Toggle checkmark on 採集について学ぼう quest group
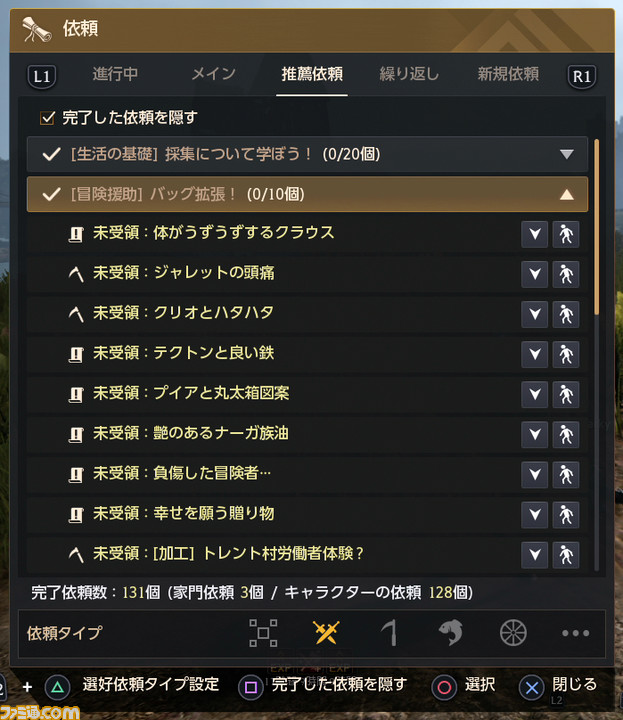The height and width of the screenshot is (720, 623). 51,154
